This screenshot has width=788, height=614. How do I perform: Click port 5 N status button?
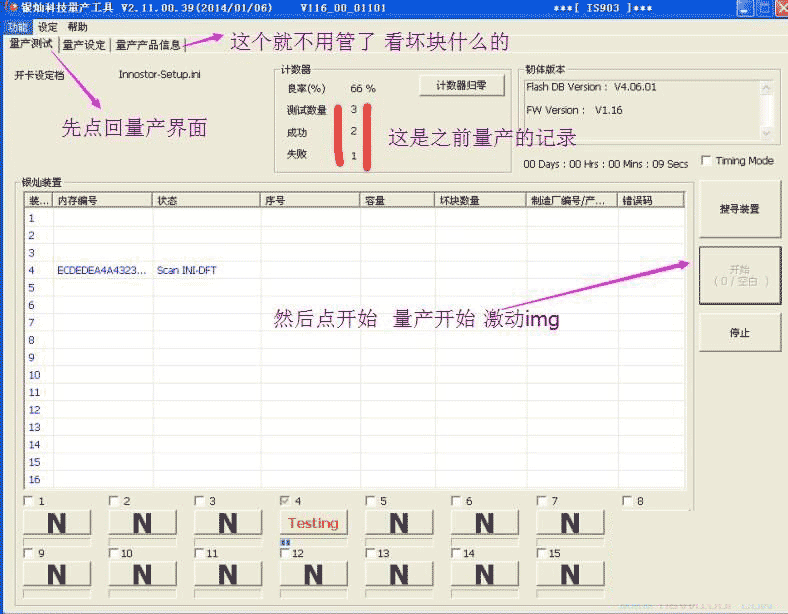click(399, 523)
